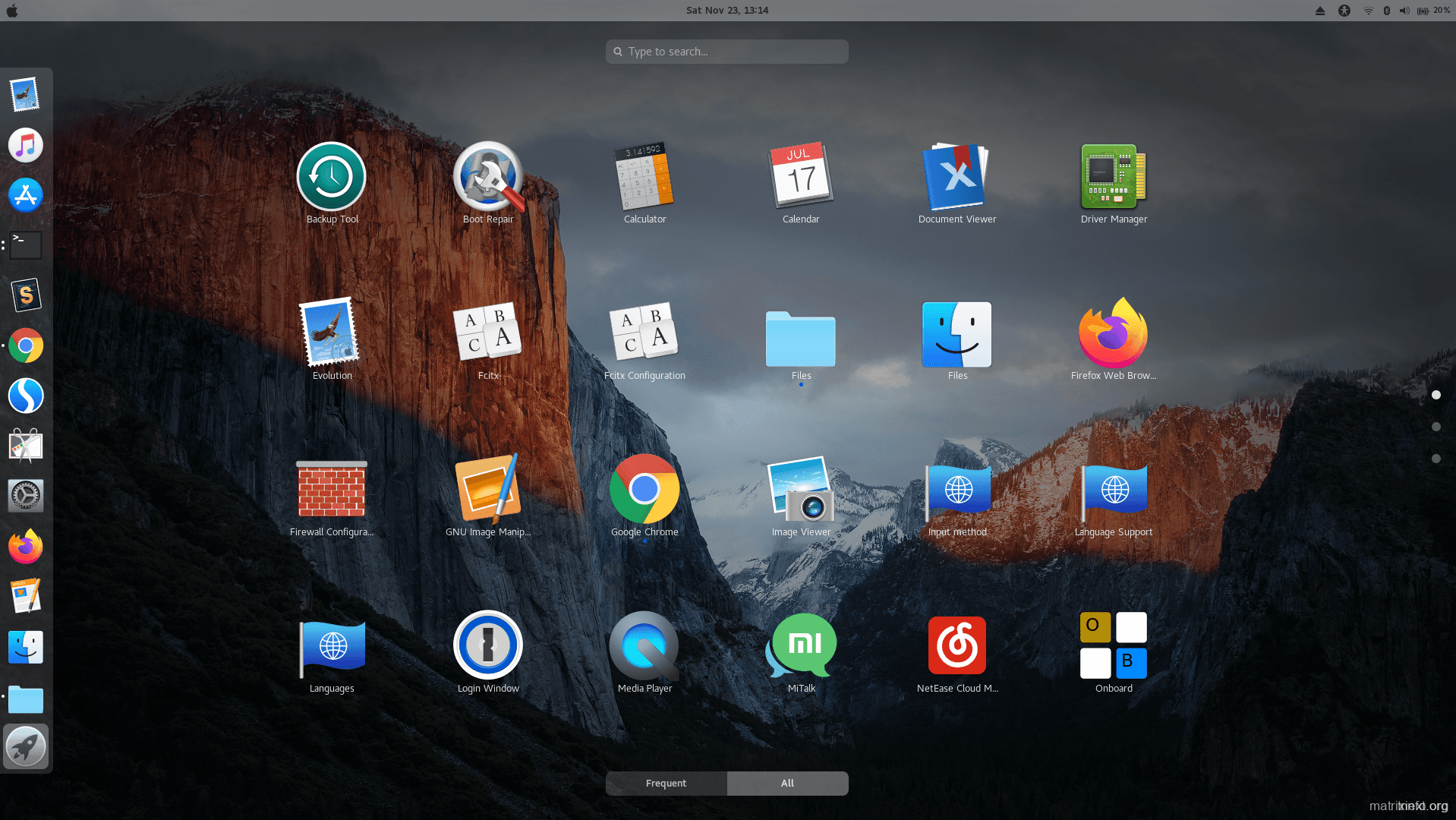Image resolution: width=1456 pixels, height=820 pixels.
Task: Open the gear settings icon in dock
Action: (x=25, y=496)
